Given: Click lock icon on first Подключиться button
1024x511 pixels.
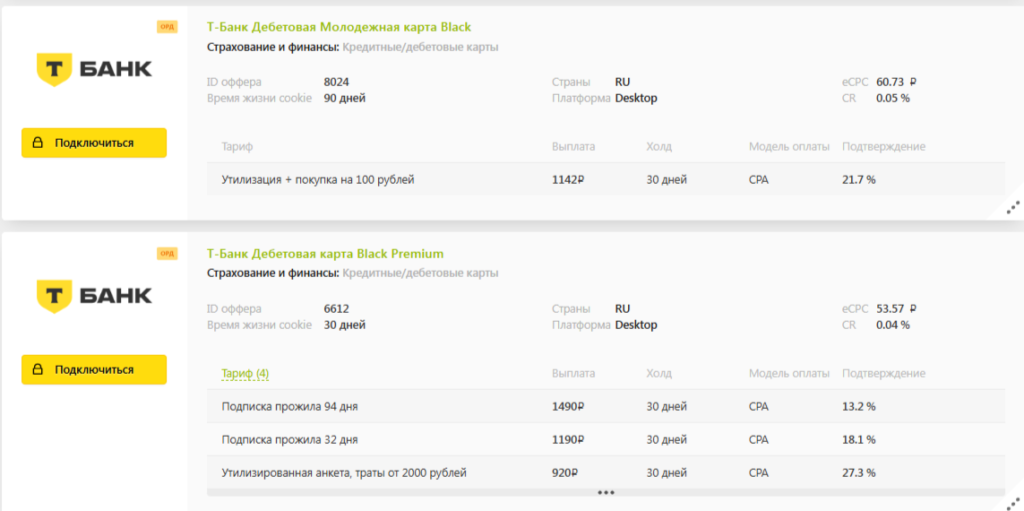Looking at the screenshot, I should (x=38, y=143).
